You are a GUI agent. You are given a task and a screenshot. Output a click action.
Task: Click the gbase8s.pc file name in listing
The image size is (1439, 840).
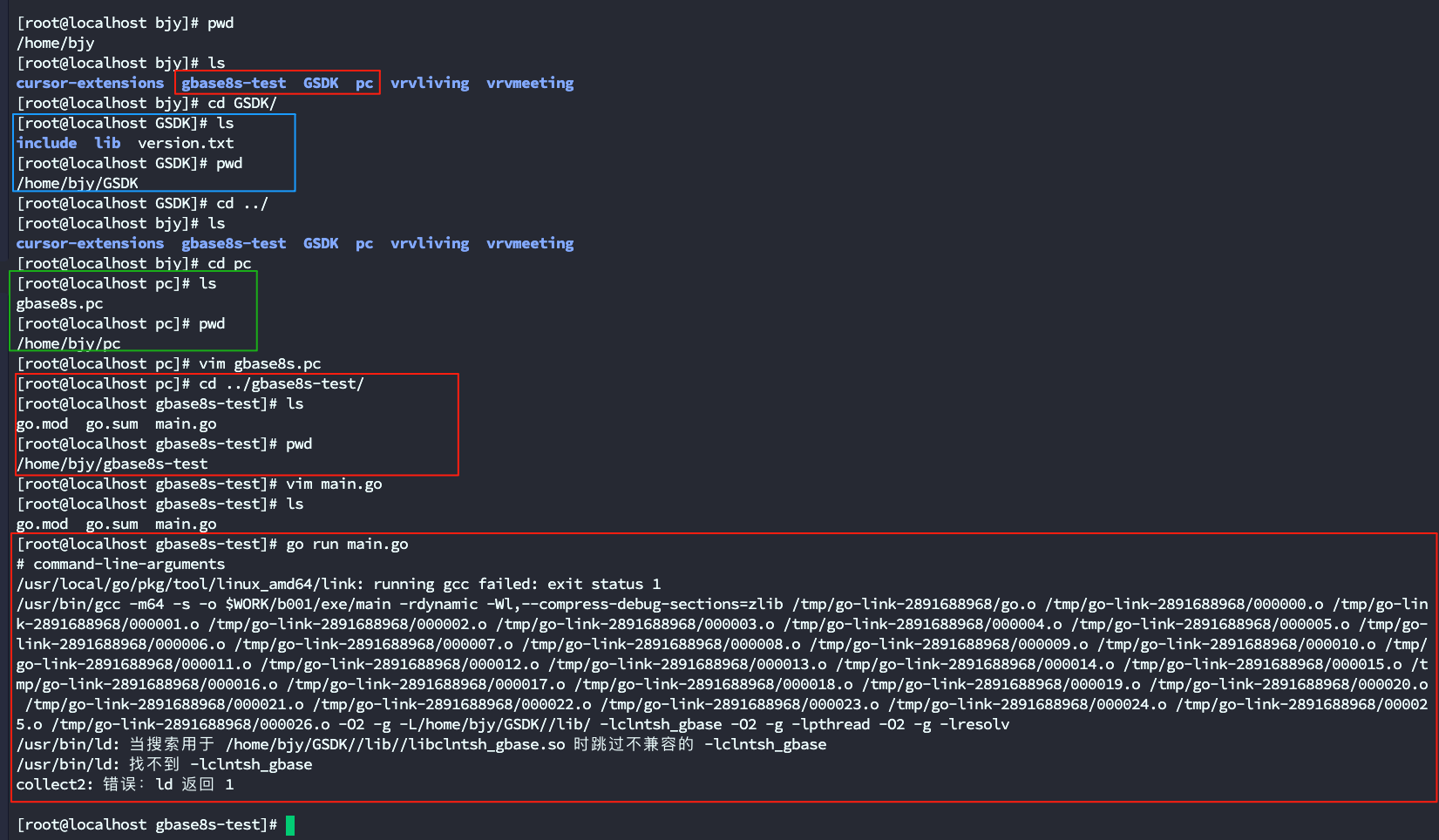click(x=59, y=303)
